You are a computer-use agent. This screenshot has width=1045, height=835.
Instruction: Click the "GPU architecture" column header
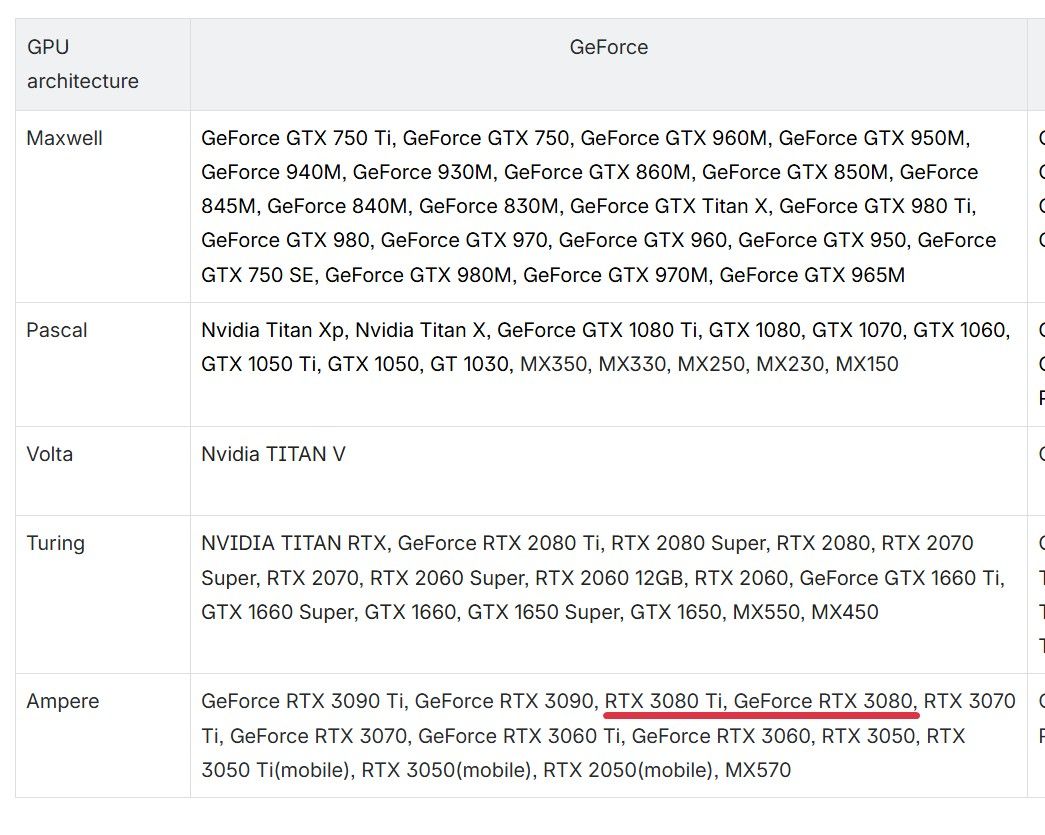point(82,64)
